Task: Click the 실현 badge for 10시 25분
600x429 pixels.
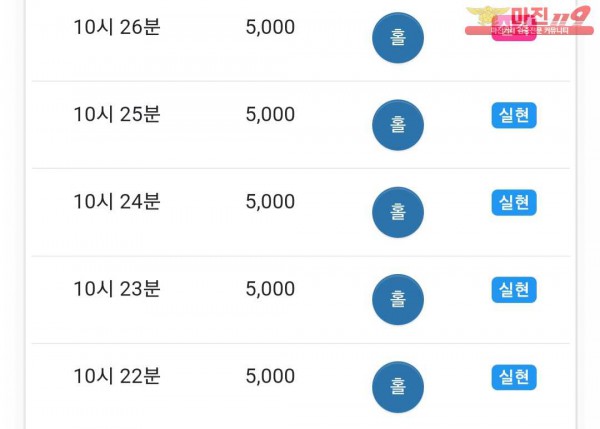Action: [x=514, y=115]
